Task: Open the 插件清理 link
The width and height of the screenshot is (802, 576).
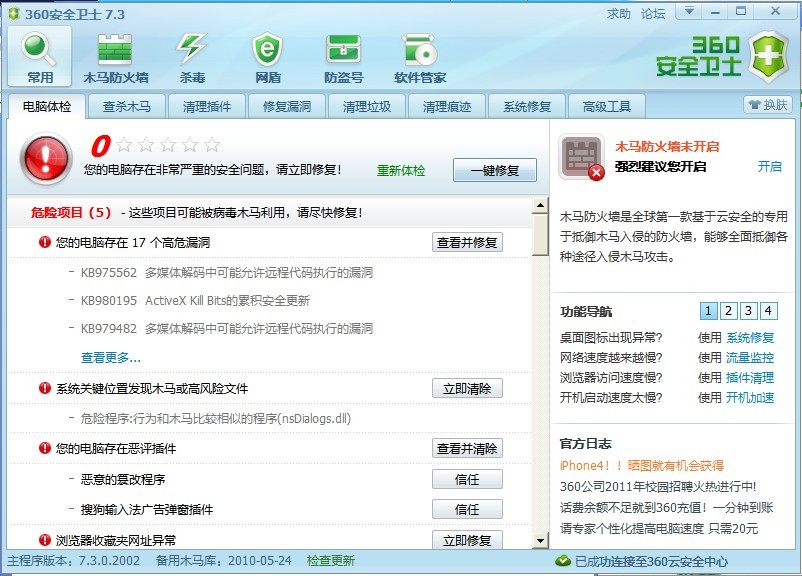Action: point(750,378)
